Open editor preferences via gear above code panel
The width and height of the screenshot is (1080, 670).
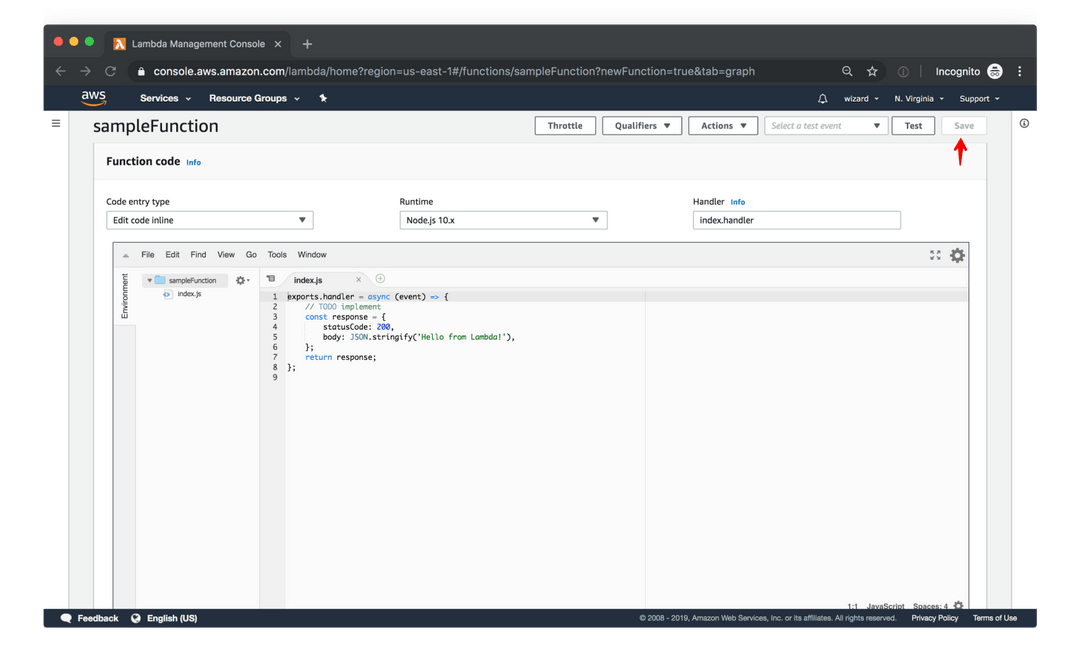pos(957,255)
